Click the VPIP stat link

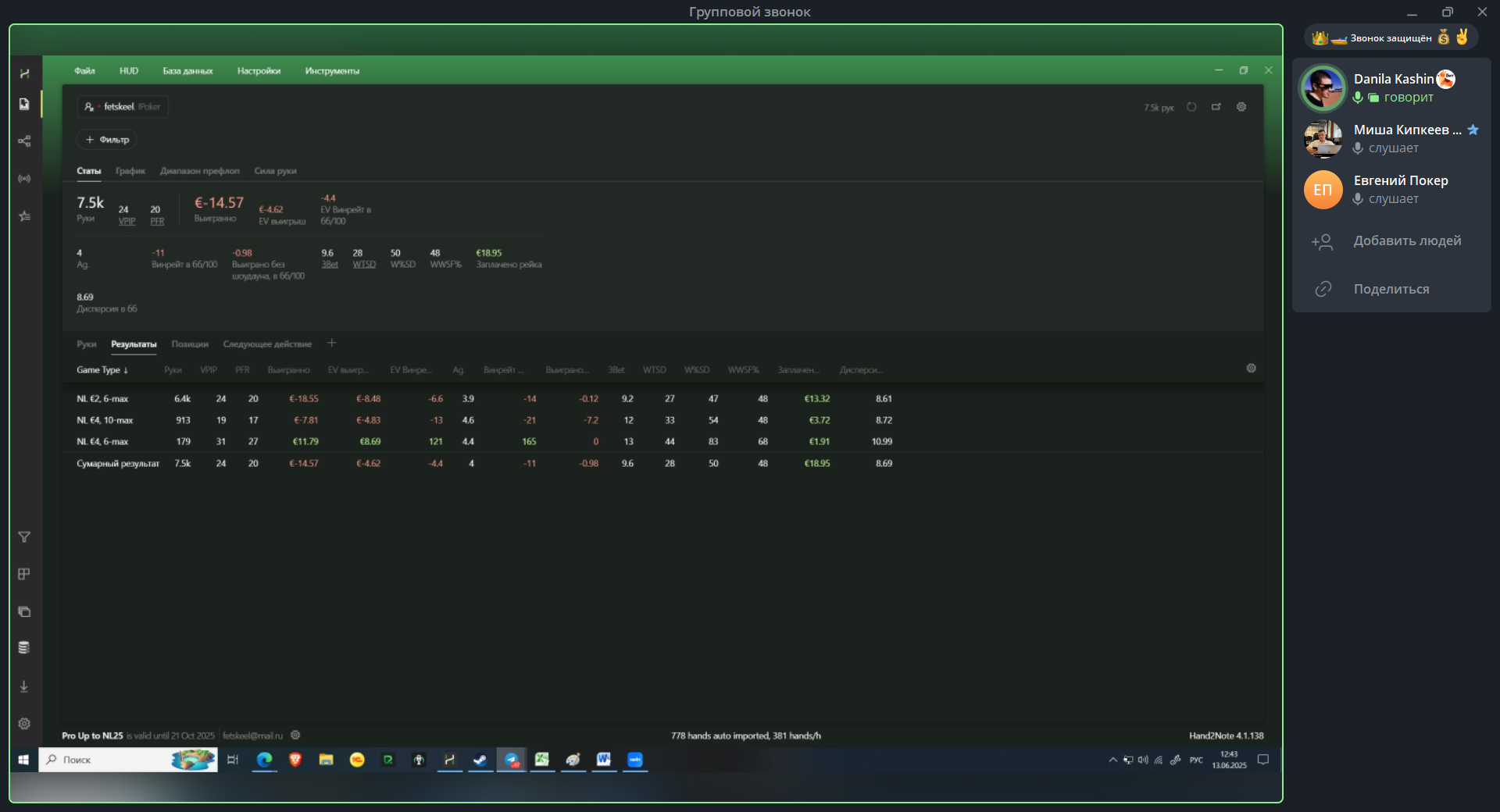pyautogui.click(x=127, y=222)
